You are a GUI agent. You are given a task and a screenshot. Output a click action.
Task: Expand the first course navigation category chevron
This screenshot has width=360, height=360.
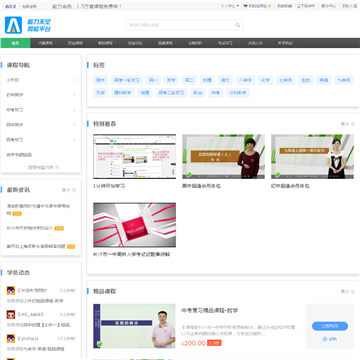coord(74,80)
